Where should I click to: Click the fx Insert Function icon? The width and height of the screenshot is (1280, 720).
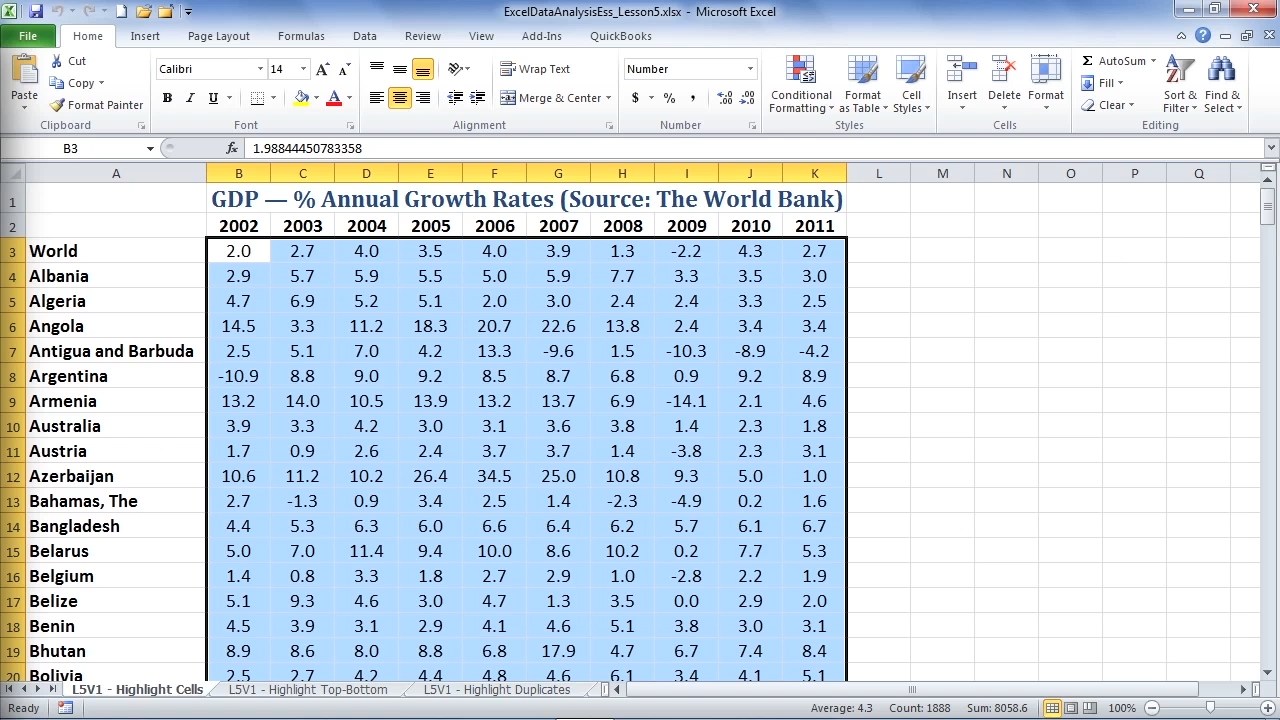coord(232,148)
